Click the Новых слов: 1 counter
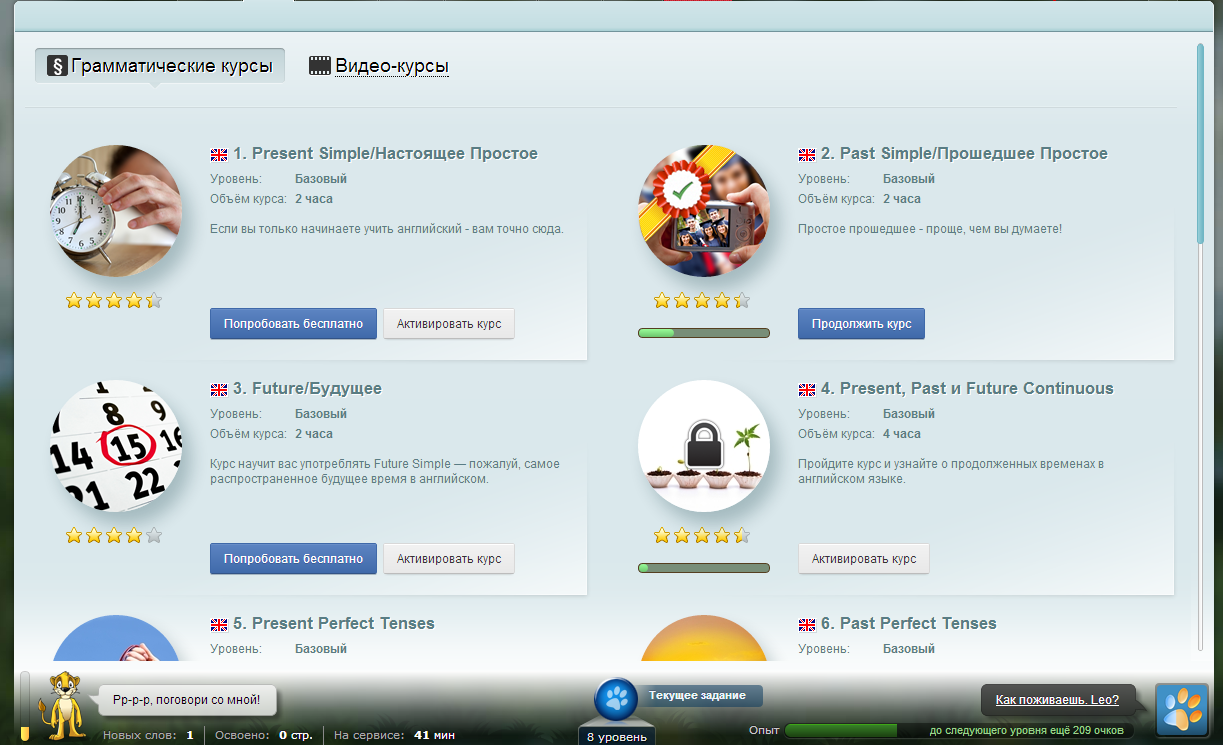The width and height of the screenshot is (1223, 745). pos(149,735)
